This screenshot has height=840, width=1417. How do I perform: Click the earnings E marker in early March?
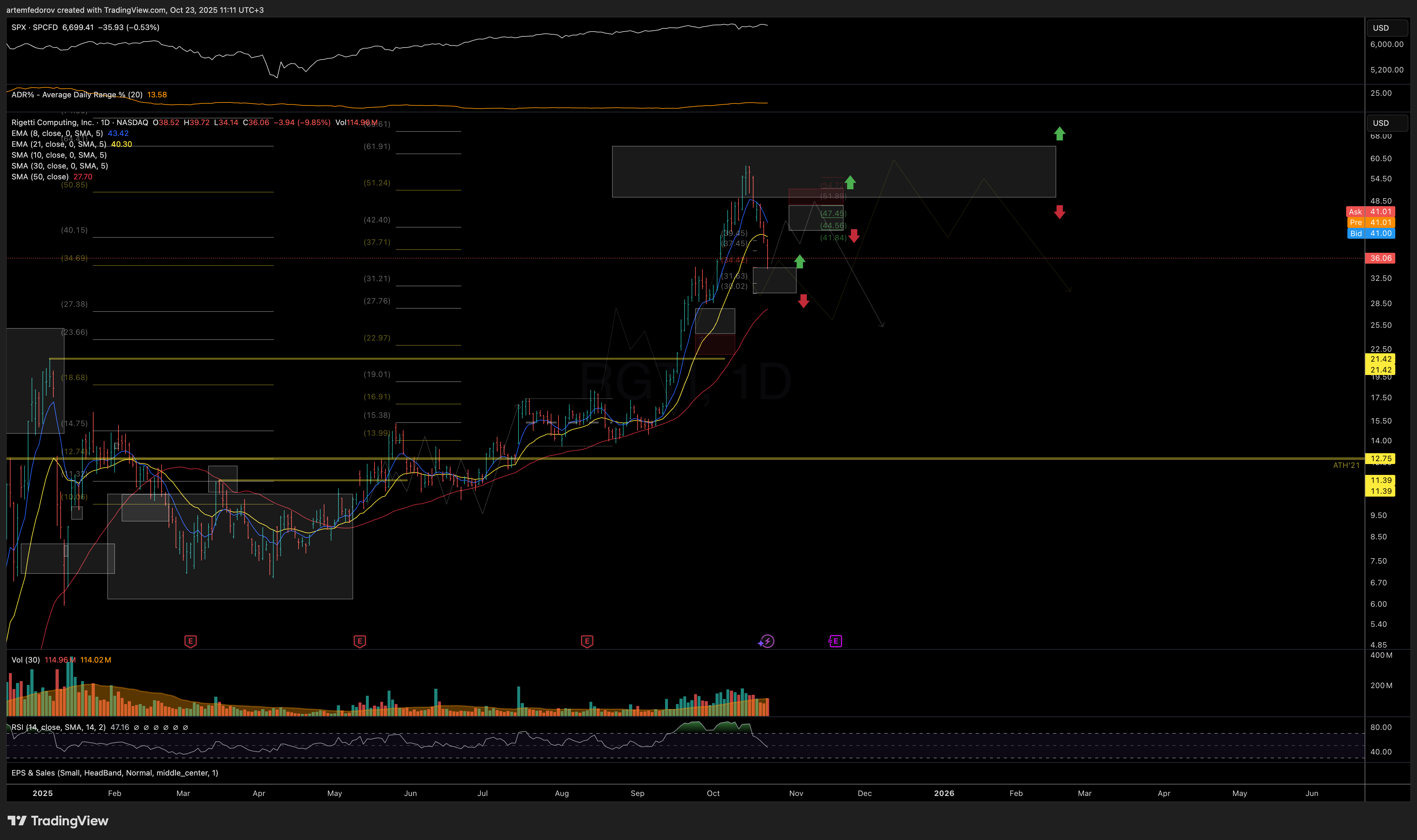(191, 641)
